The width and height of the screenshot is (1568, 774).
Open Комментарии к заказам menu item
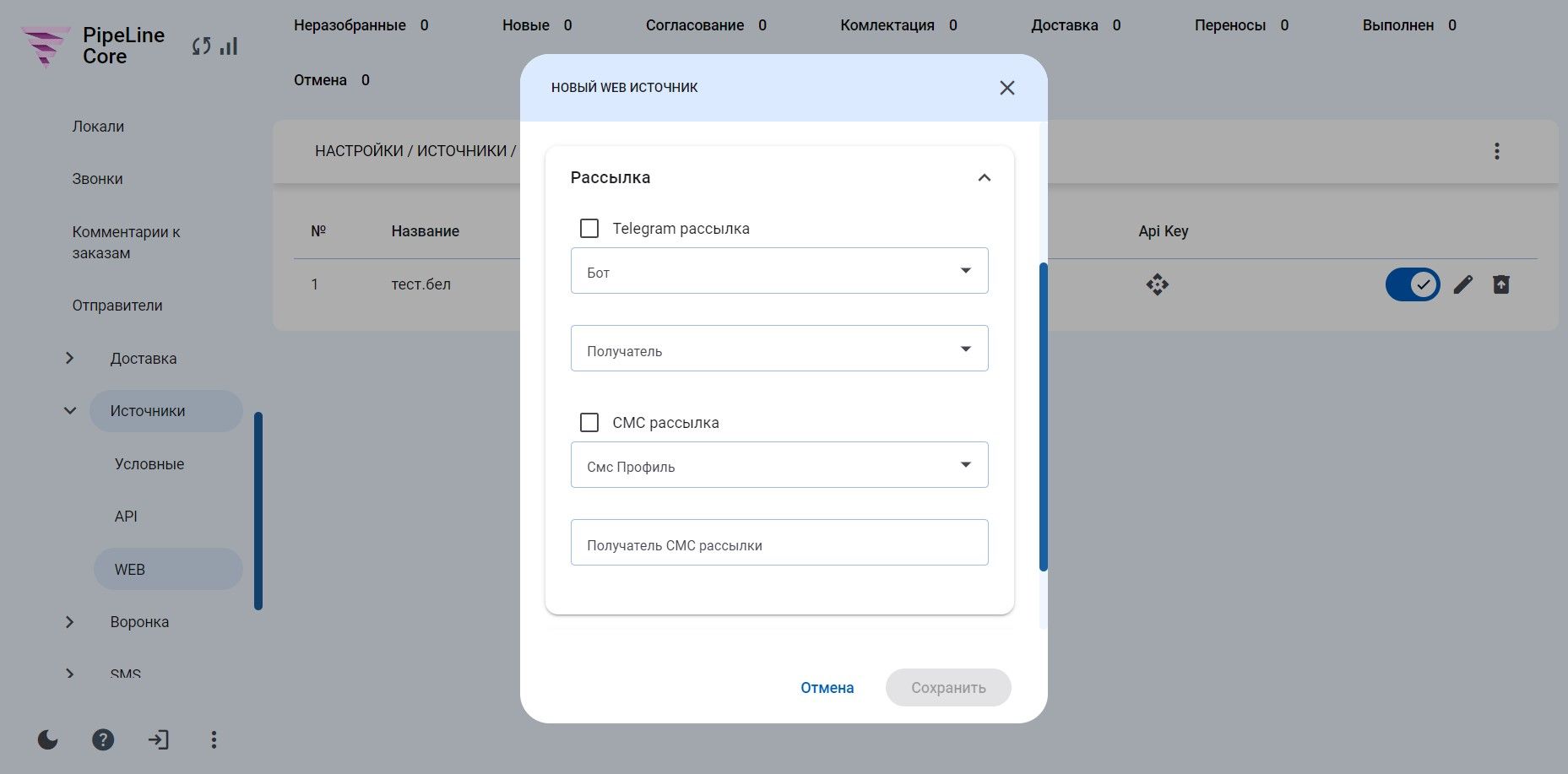pos(126,242)
